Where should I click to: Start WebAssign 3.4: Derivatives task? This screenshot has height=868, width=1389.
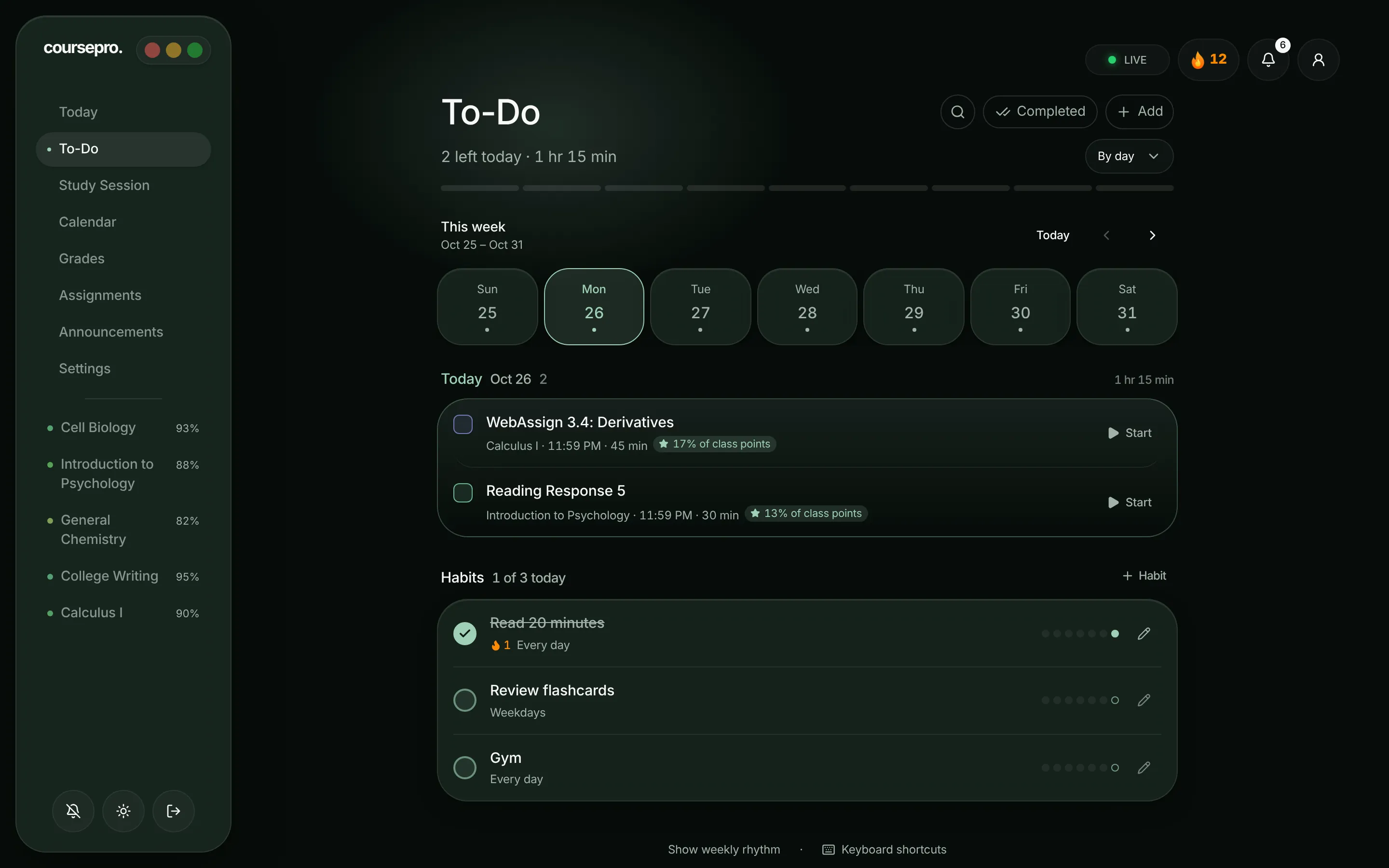pos(1130,433)
